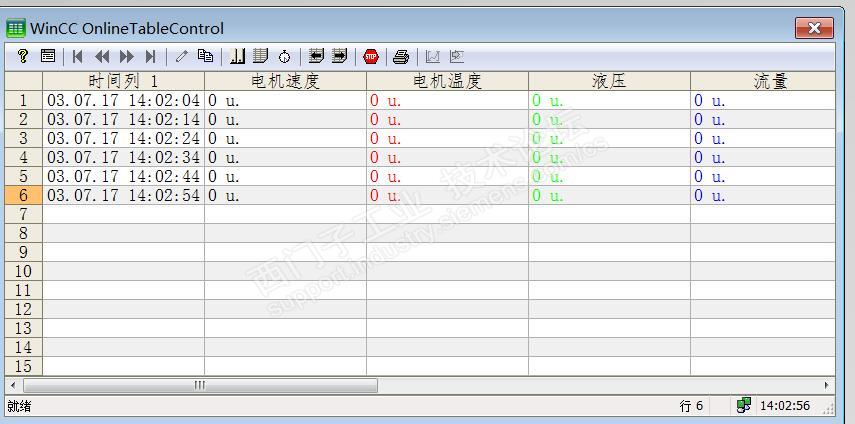Image resolution: width=855 pixels, height=424 pixels.
Task: Click the timestamp 03.07.17 14:02:24
Action: pos(123,138)
